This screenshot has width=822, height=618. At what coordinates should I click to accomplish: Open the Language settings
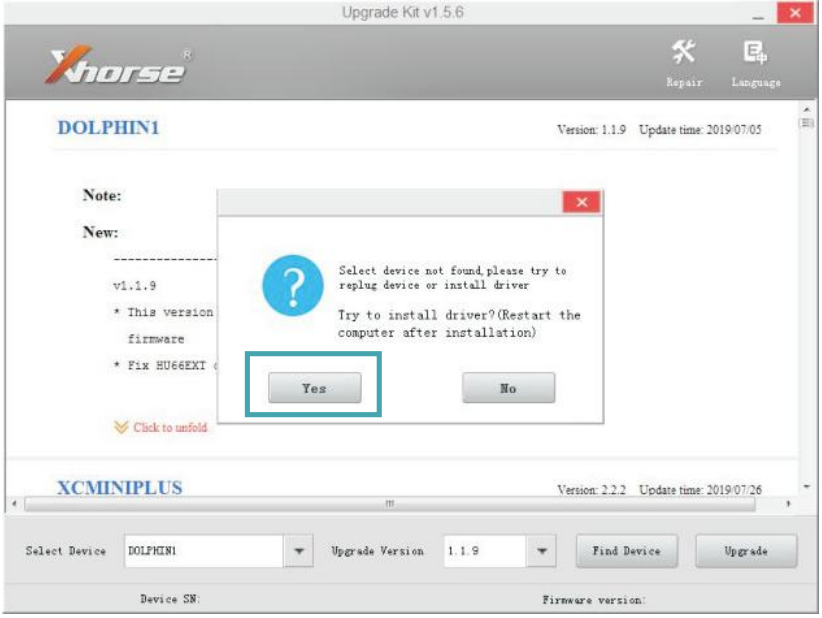pyautogui.click(x=755, y=63)
